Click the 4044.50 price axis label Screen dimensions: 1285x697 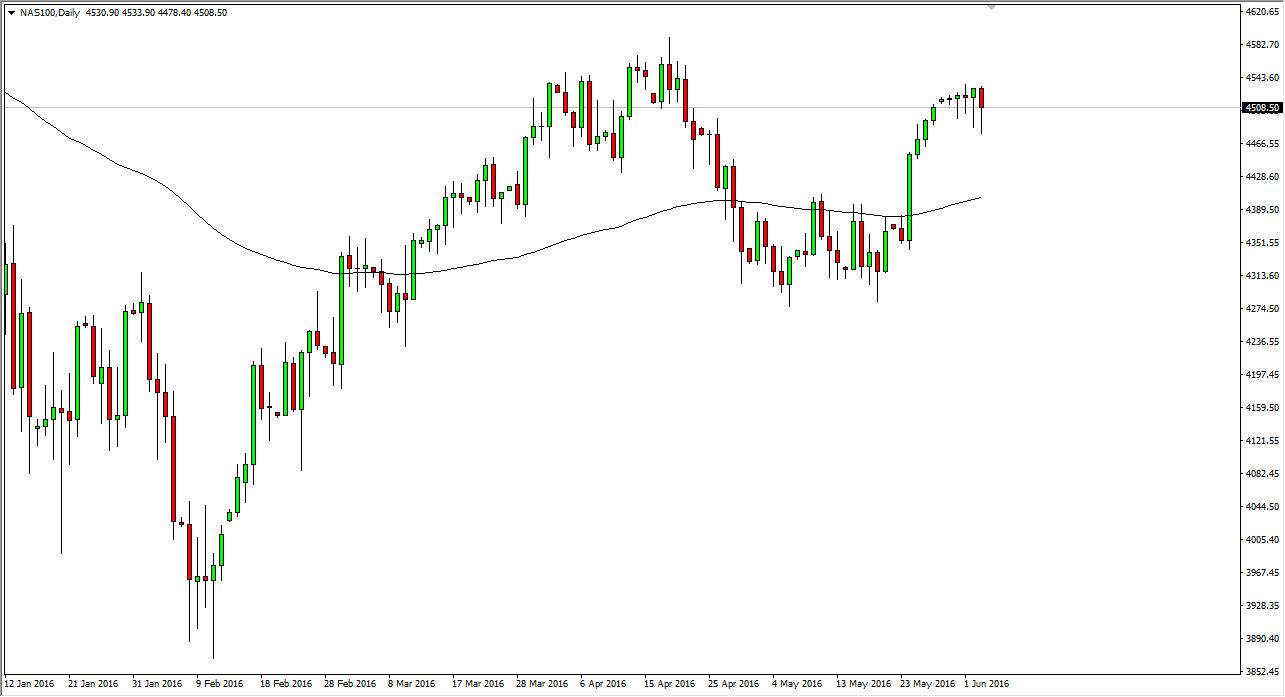1261,507
